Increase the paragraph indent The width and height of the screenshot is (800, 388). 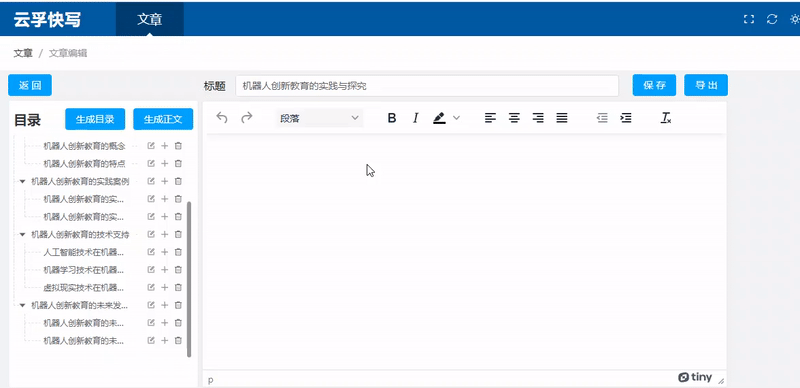626,118
